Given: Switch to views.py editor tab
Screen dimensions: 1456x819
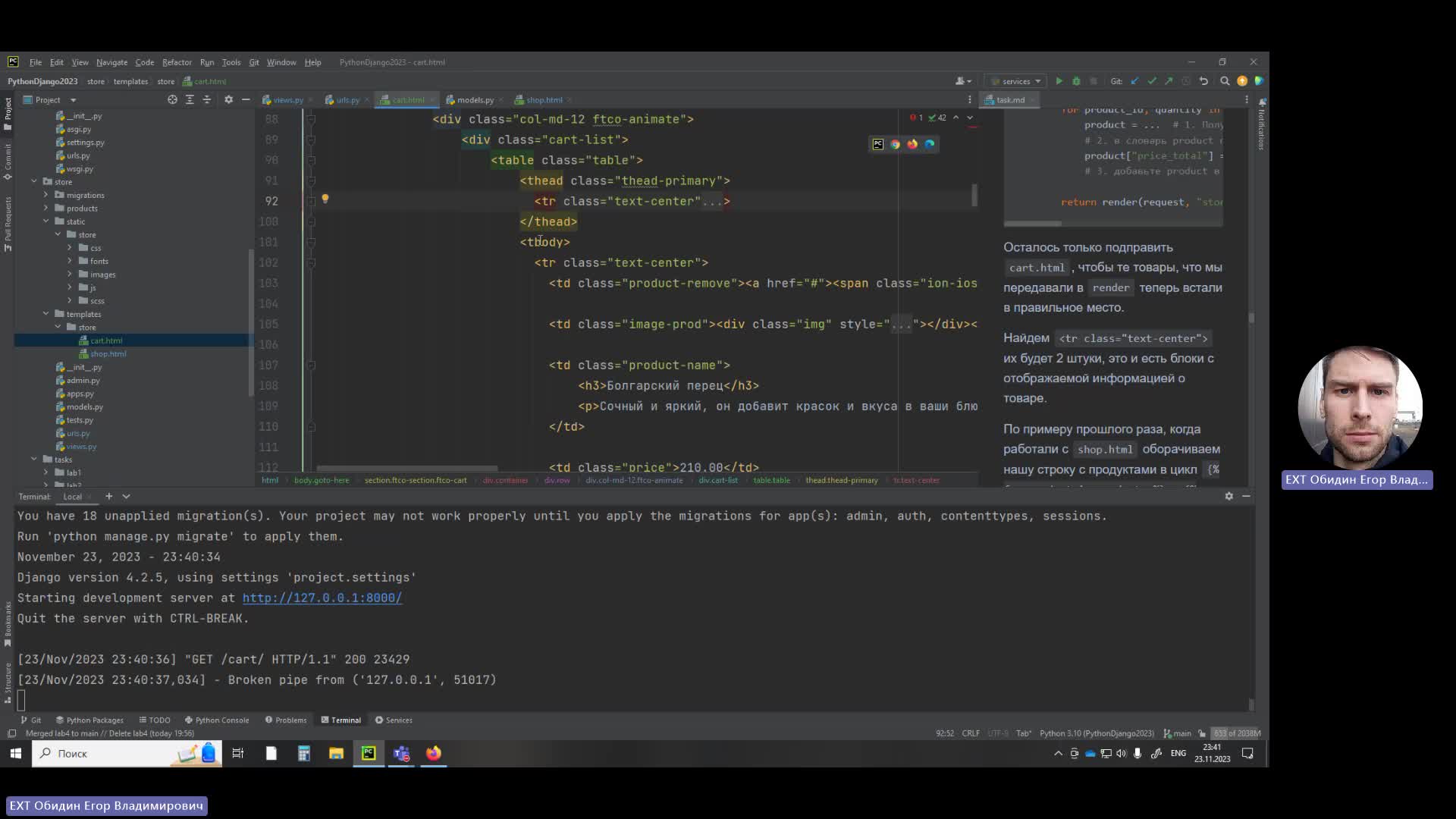Looking at the screenshot, I should [288, 100].
